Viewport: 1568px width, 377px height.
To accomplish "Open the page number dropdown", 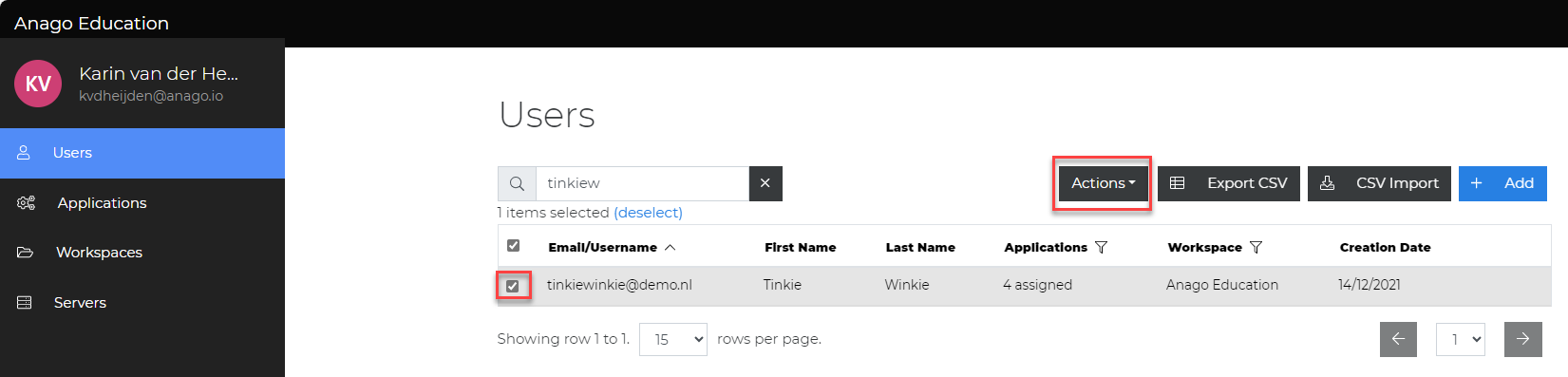I will coord(1461,339).
